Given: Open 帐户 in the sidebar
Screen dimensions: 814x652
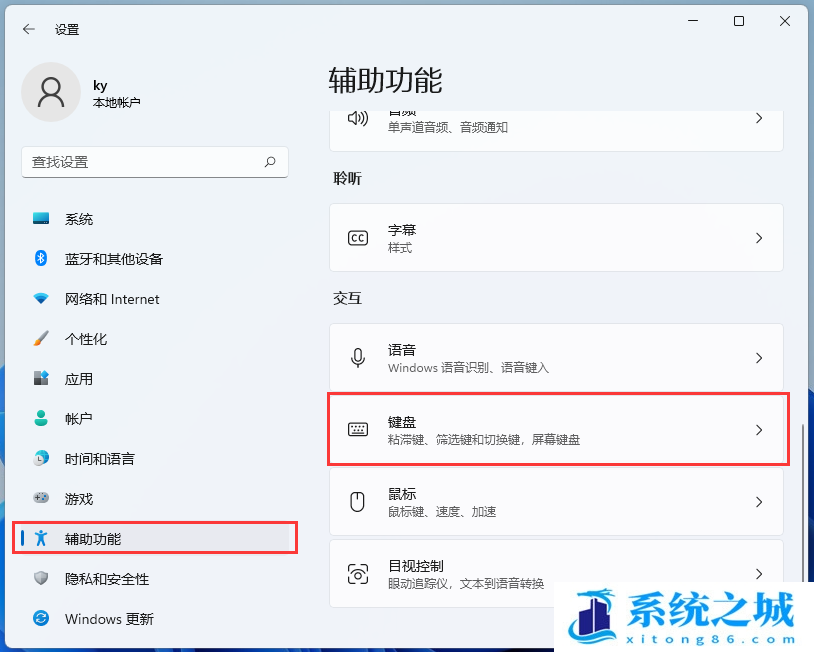Looking at the screenshot, I should click(155, 418).
